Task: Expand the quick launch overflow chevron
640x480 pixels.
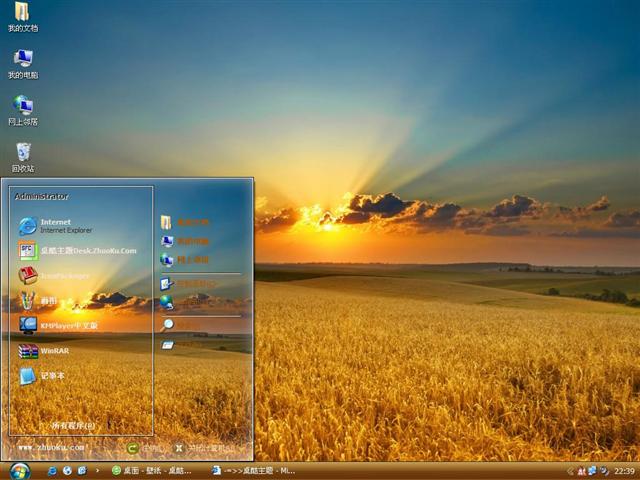Action: pos(97,470)
